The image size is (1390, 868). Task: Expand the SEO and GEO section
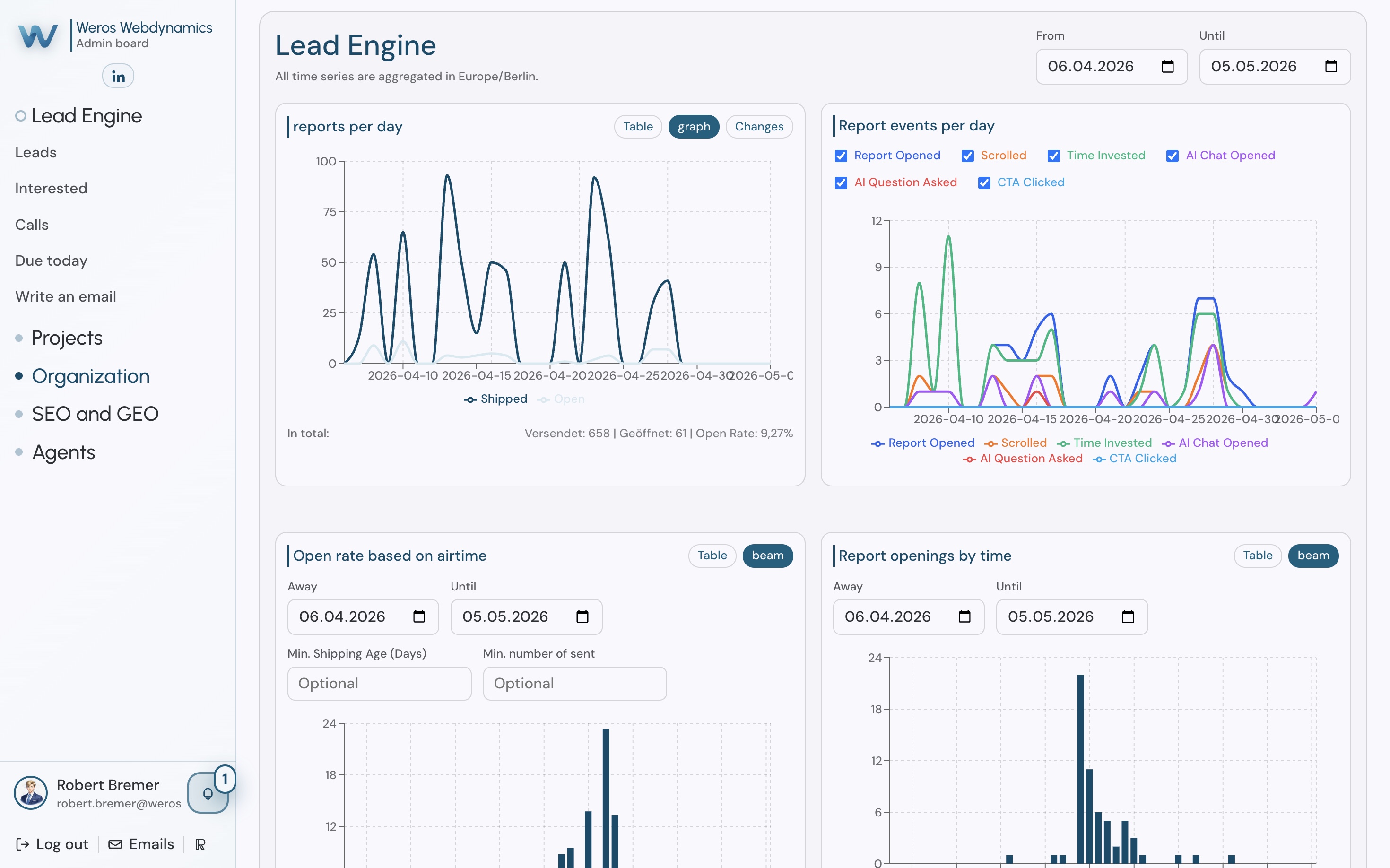click(x=95, y=414)
